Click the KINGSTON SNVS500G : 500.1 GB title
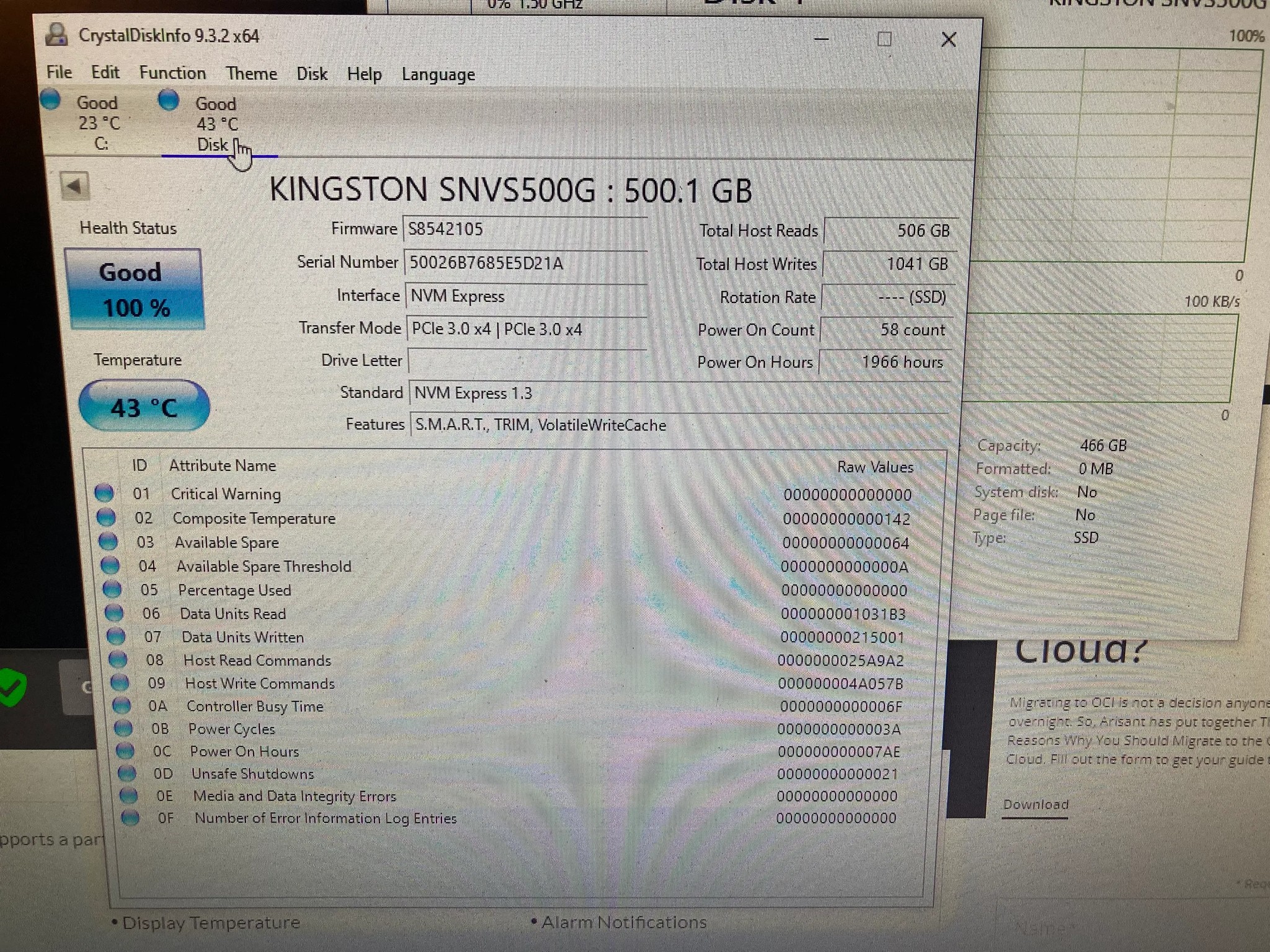 click(x=511, y=190)
